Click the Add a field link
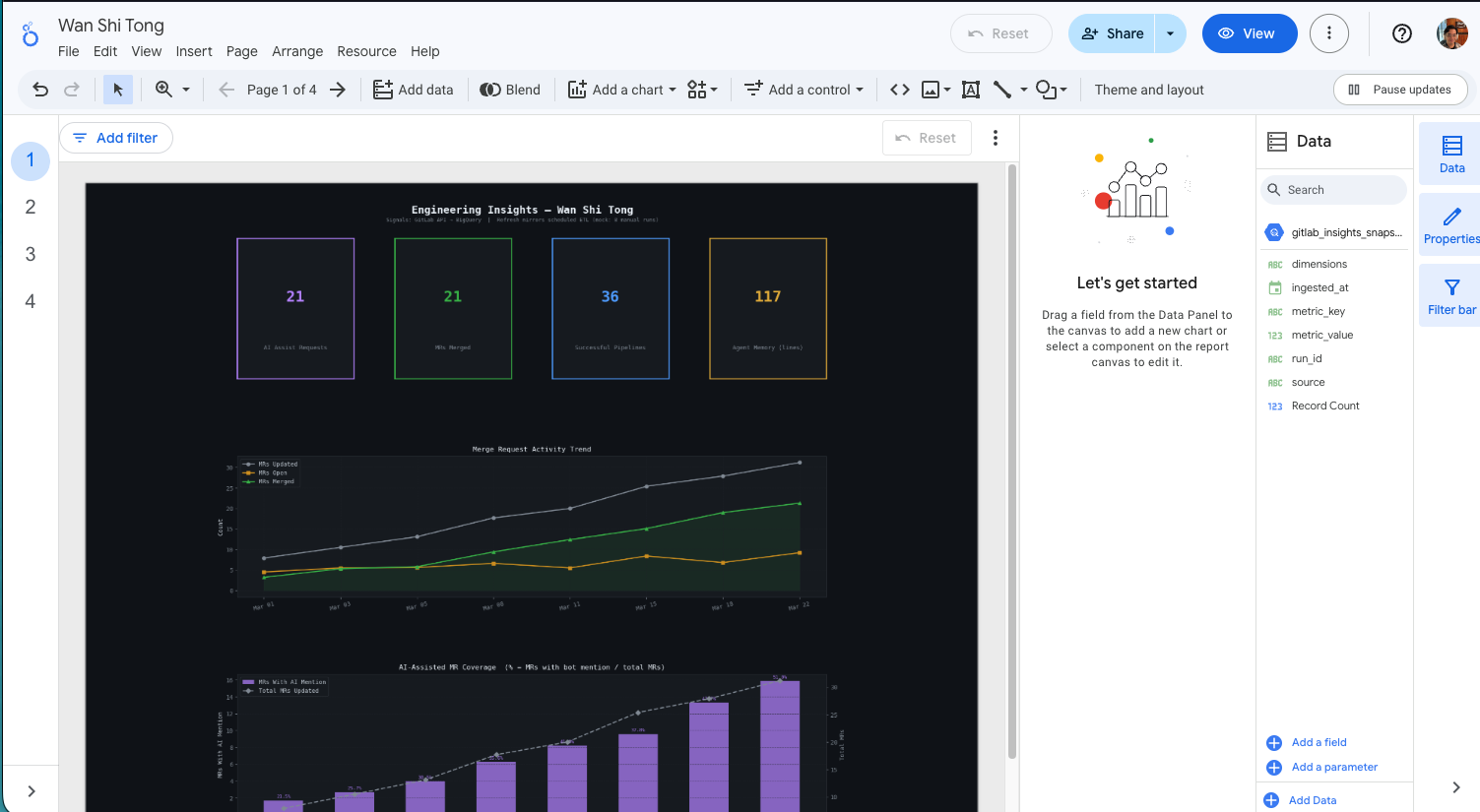 (x=1319, y=742)
